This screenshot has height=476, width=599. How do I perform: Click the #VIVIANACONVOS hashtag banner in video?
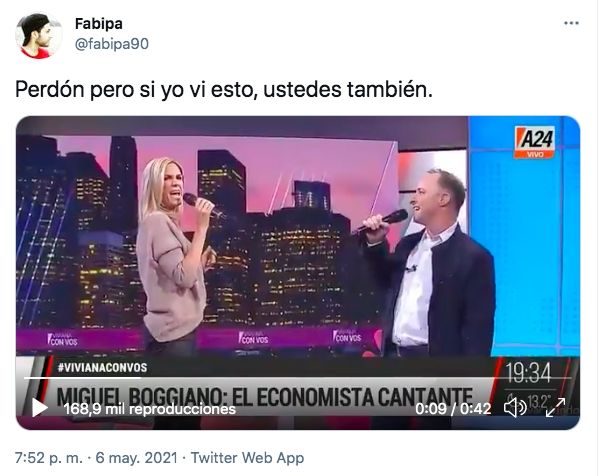(102, 368)
